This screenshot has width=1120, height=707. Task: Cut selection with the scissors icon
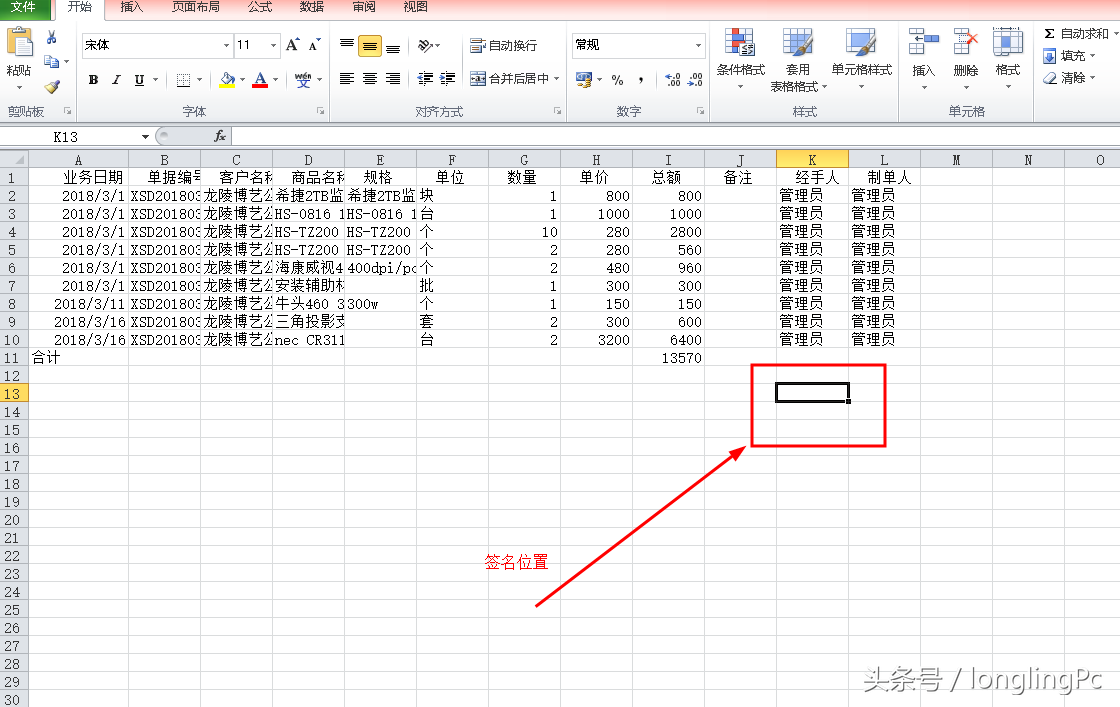pos(51,37)
